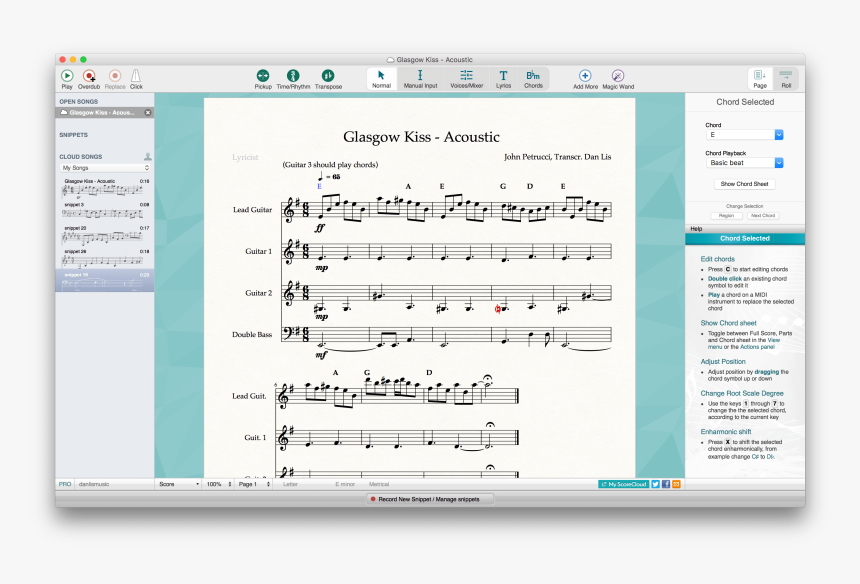Screen dimensions: 860x584
Task: Open Chord Playback dropdown showing Basic beat
Action: tap(745, 163)
